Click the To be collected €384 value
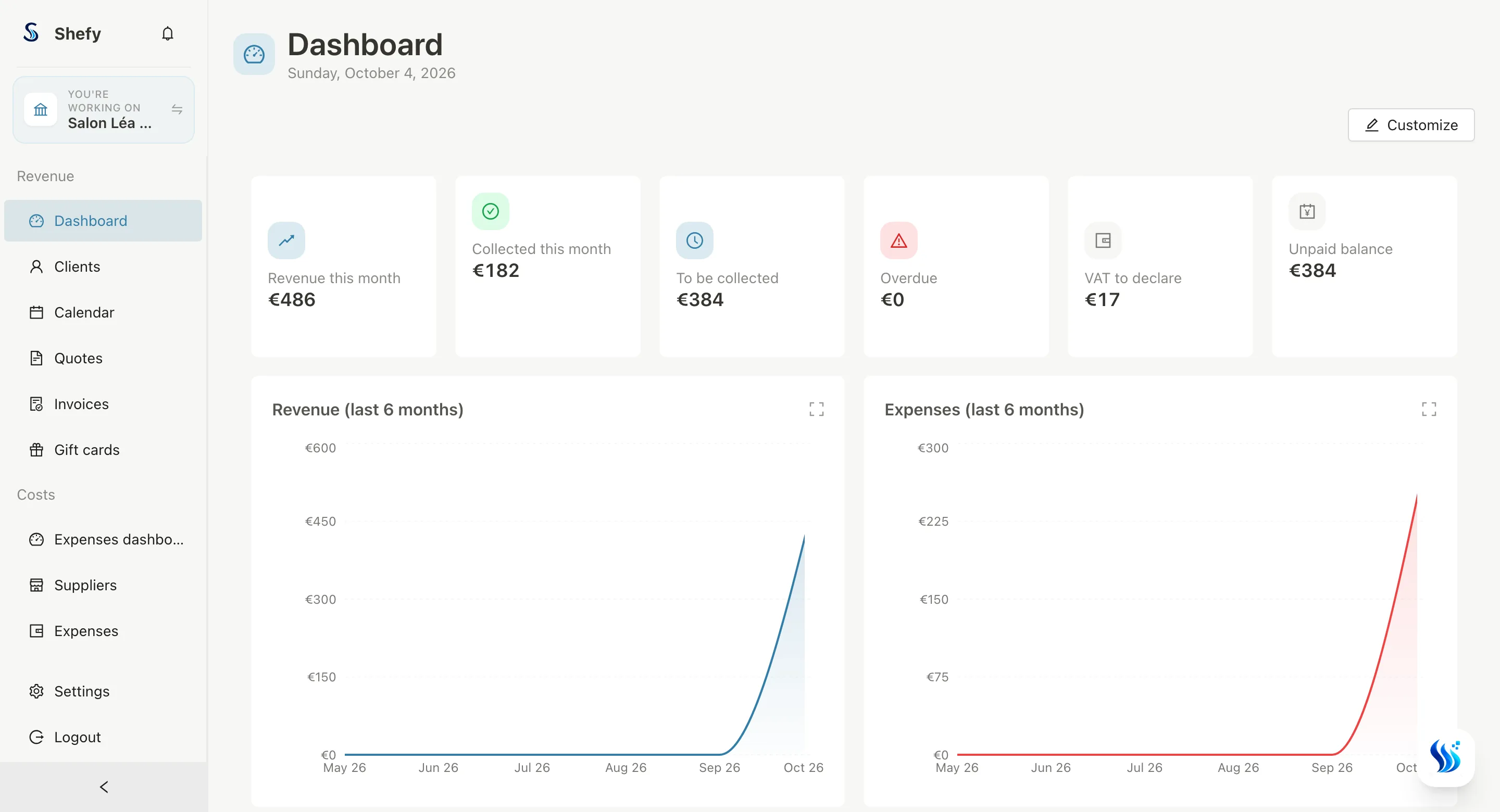 (x=700, y=300)
